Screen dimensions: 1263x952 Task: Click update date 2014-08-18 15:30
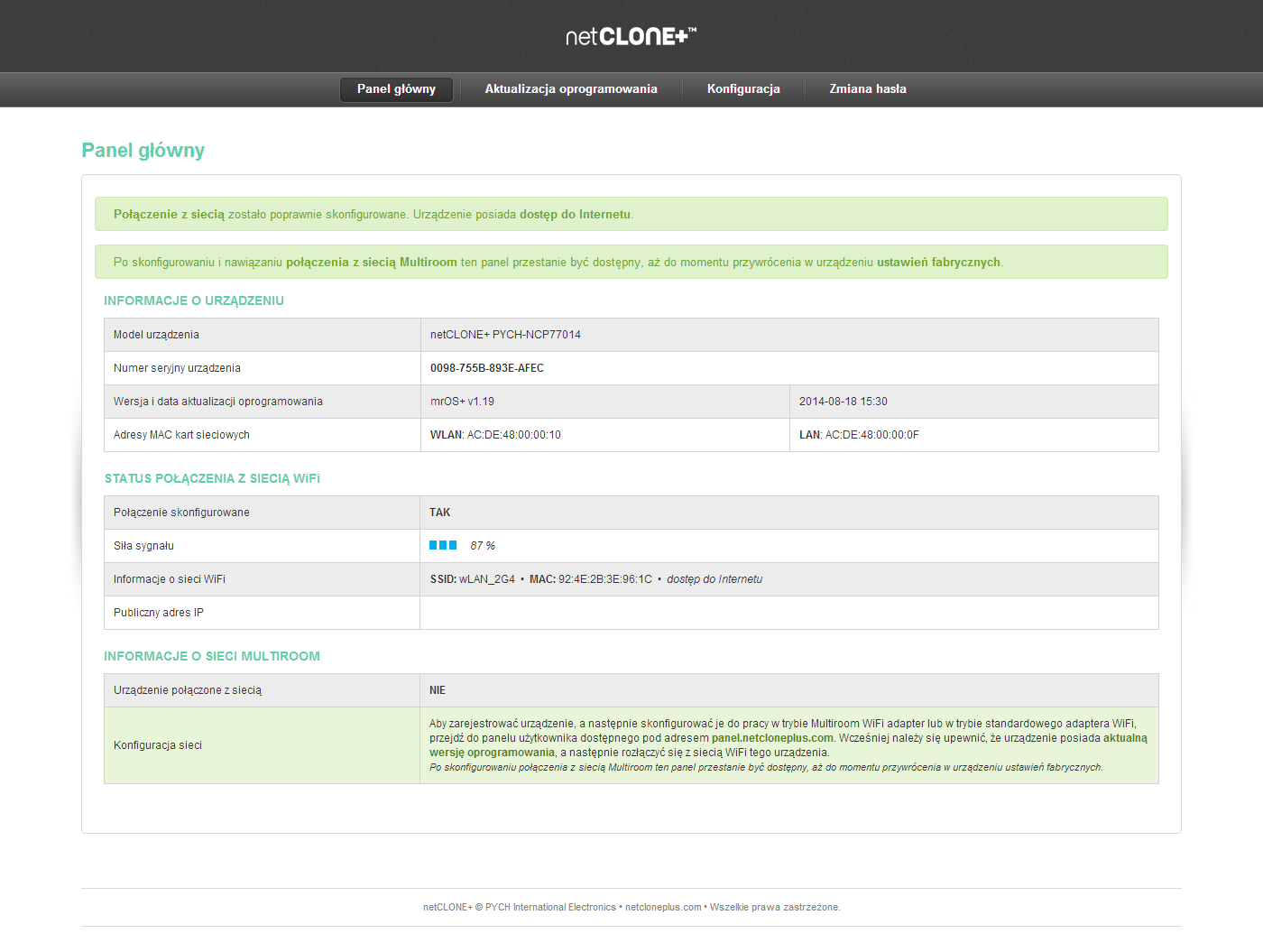844,402
